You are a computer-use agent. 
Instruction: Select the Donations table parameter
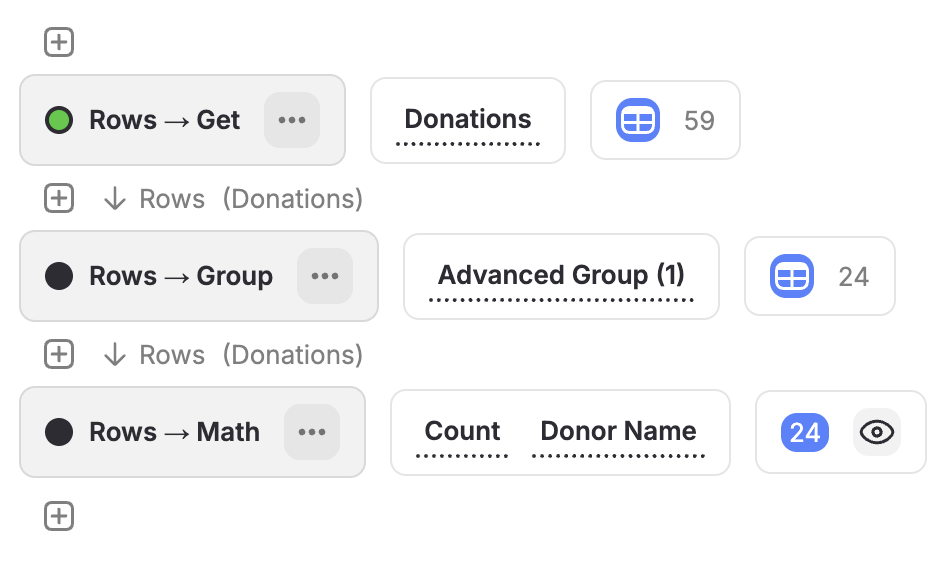click(x=467, y=120)
